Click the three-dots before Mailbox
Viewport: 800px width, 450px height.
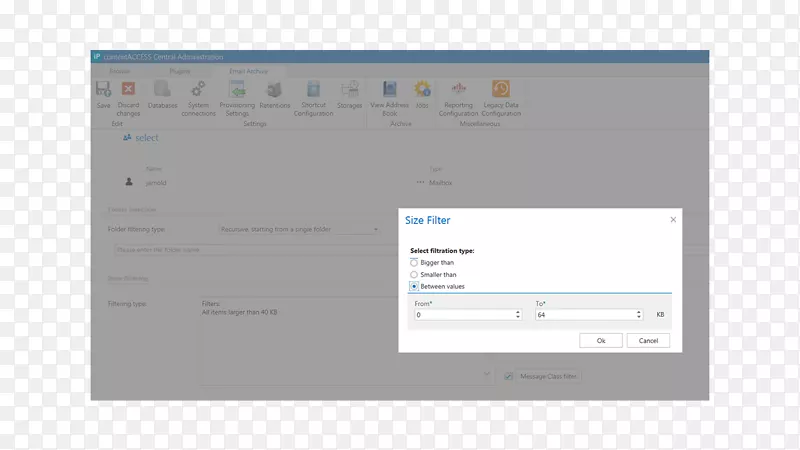(420, 182)
